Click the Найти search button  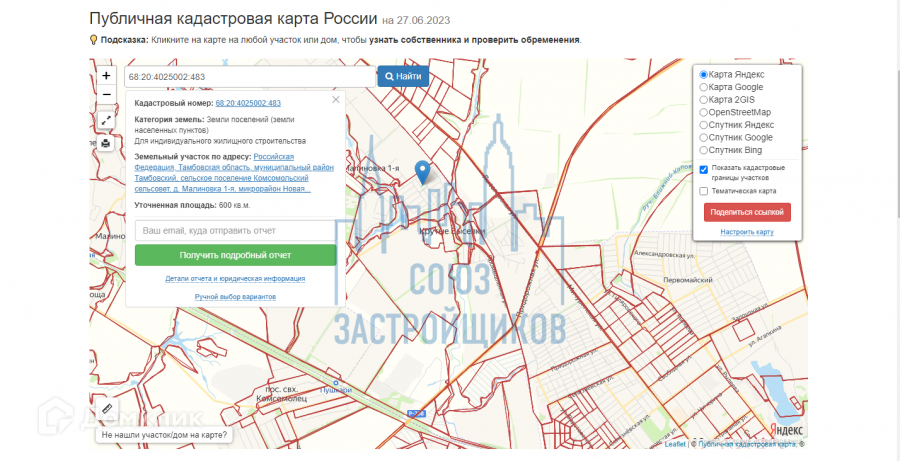point(403,76)
